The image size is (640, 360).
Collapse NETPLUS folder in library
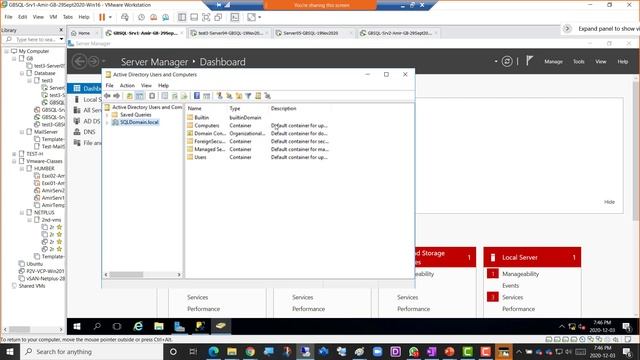point(22,213)
